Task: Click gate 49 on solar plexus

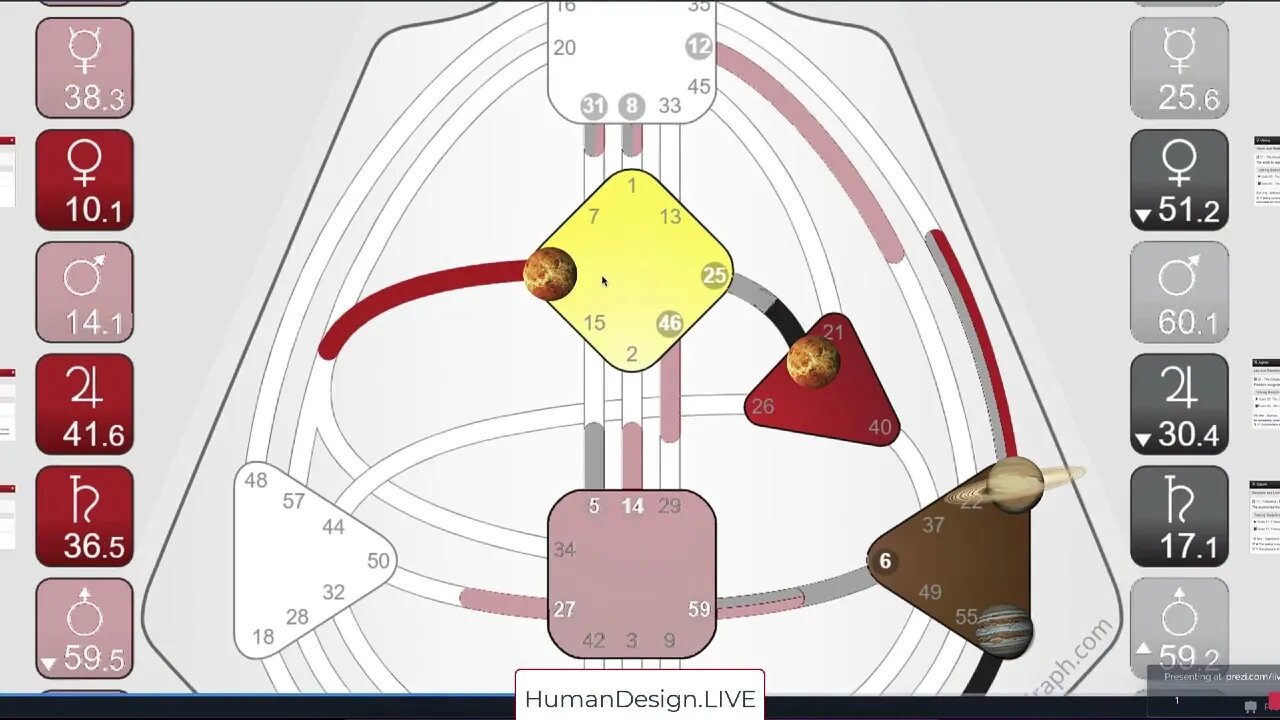Action: coord(930,592)
